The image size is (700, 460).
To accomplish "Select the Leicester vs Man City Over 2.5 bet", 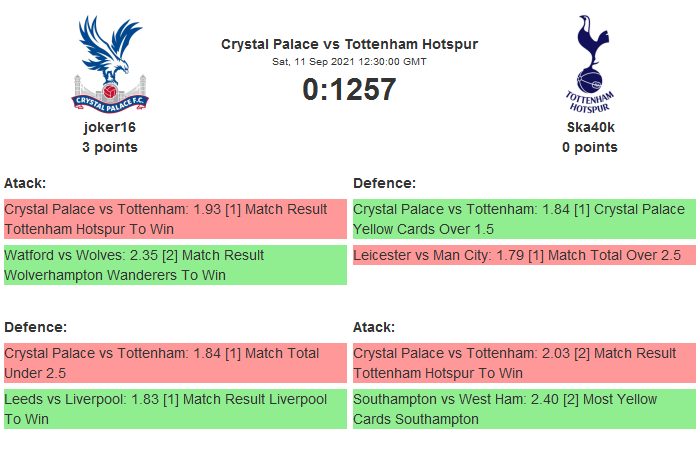I will coord(524,255).
